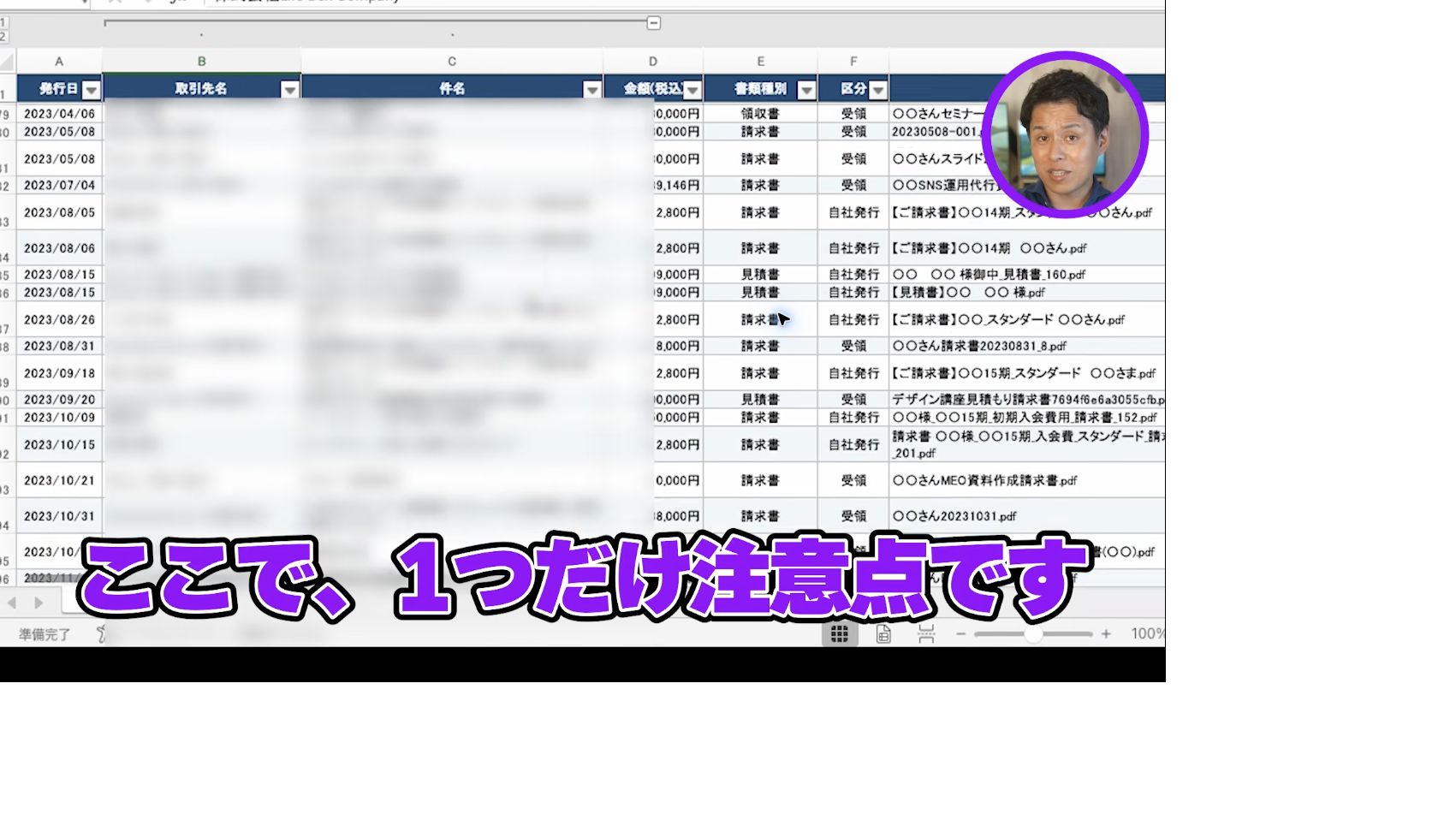
Task: Click the 100% zoom level
Action: point(1147,633)
